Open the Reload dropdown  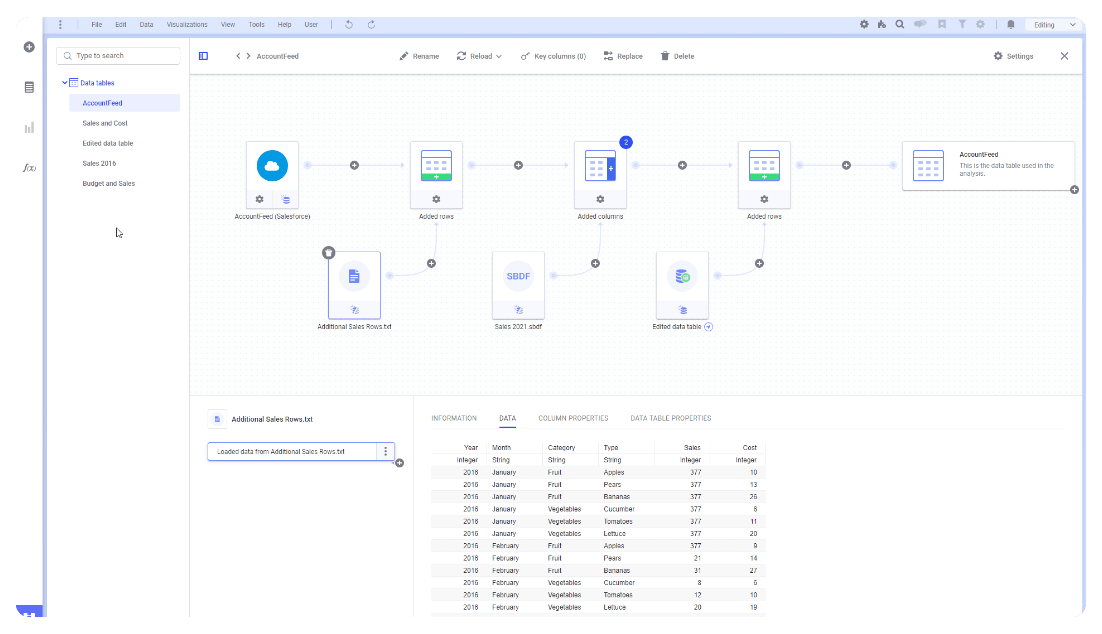click(x=479, y=56)
